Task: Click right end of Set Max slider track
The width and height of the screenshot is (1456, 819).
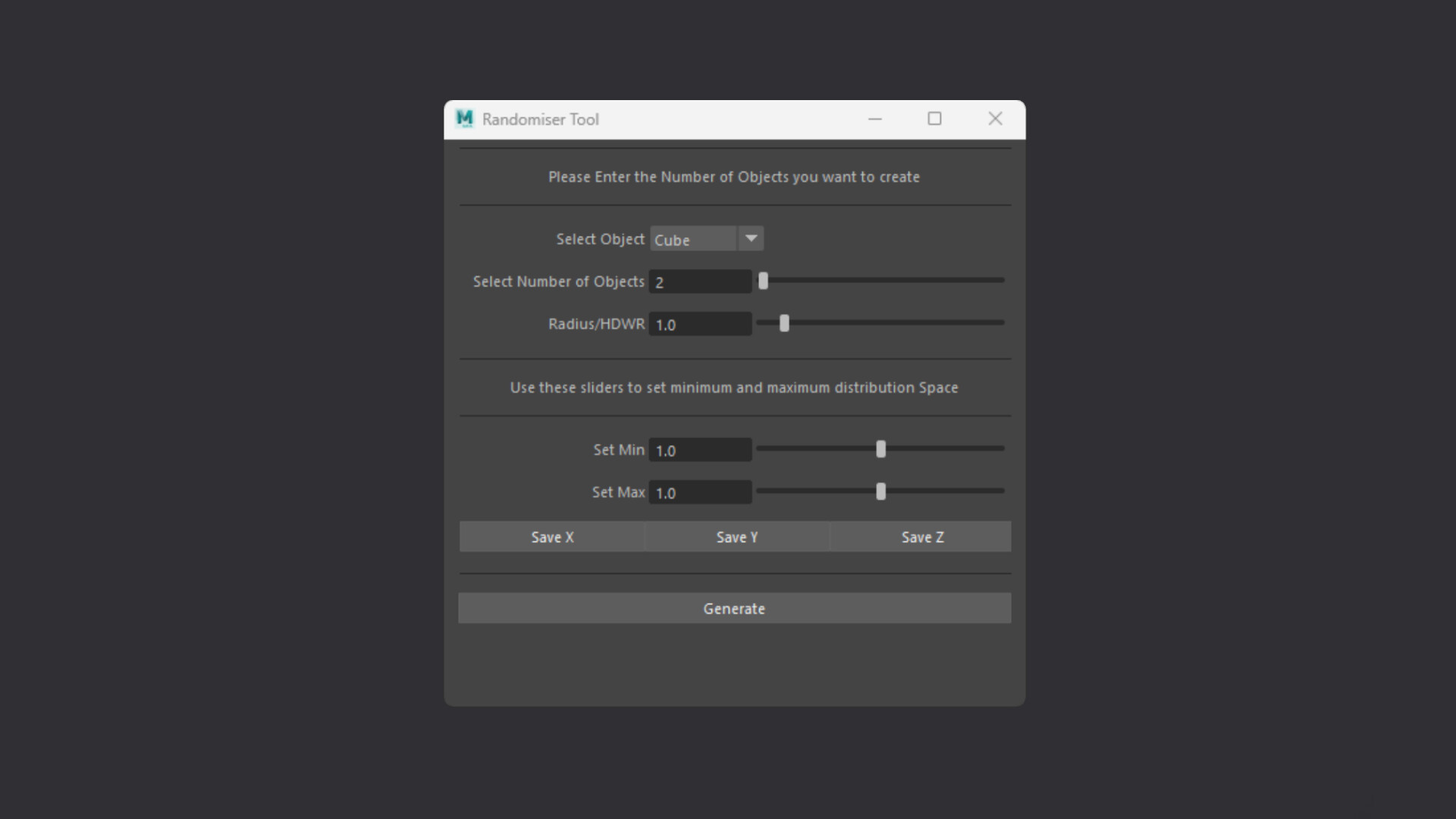Action: pos(999,491)
